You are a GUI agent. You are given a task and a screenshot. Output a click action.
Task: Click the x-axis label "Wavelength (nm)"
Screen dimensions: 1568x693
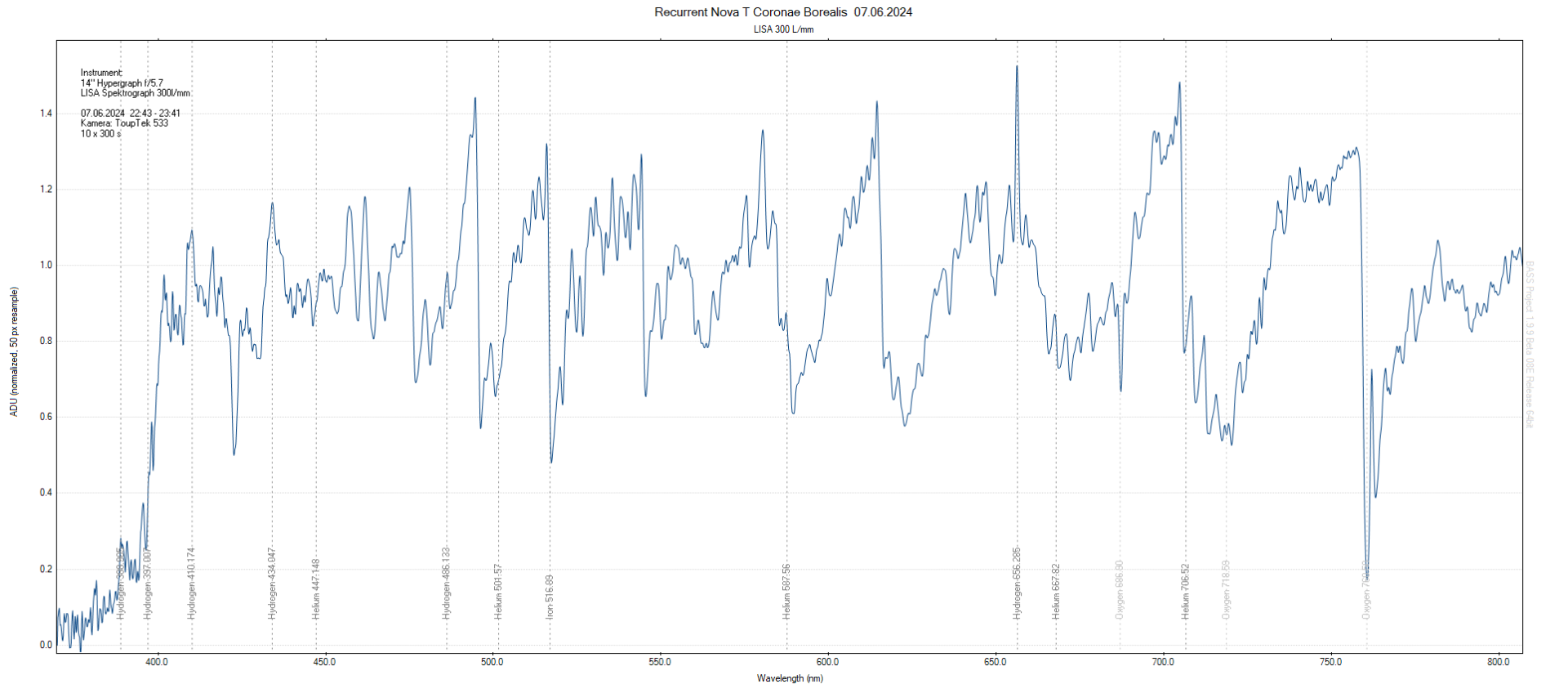point(790,678)
